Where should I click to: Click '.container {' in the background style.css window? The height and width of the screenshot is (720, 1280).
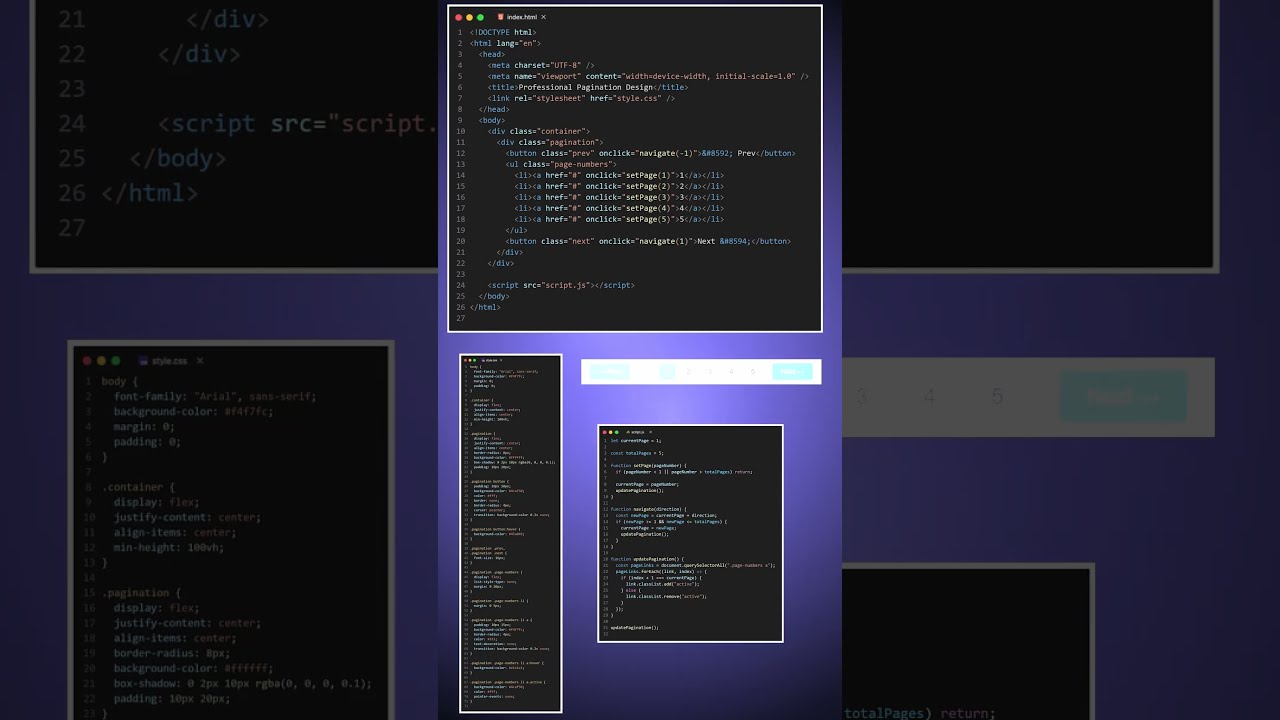tap(137, 487)
